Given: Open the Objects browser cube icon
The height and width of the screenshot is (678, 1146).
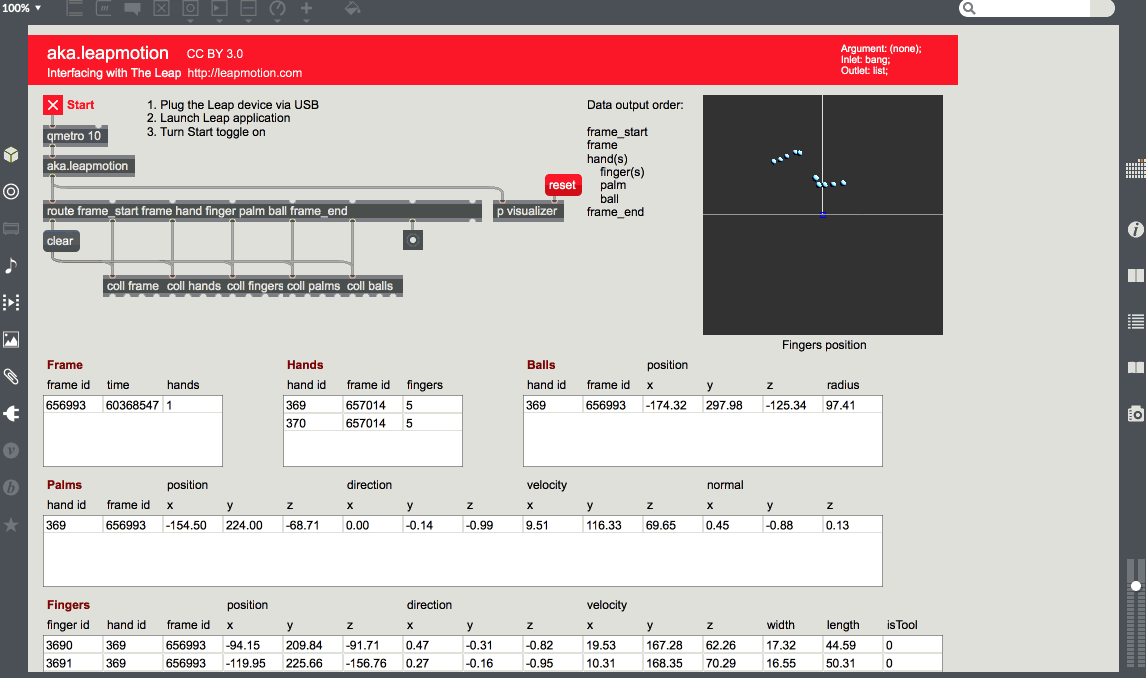Looking at the screenshot, I should 11,154.
